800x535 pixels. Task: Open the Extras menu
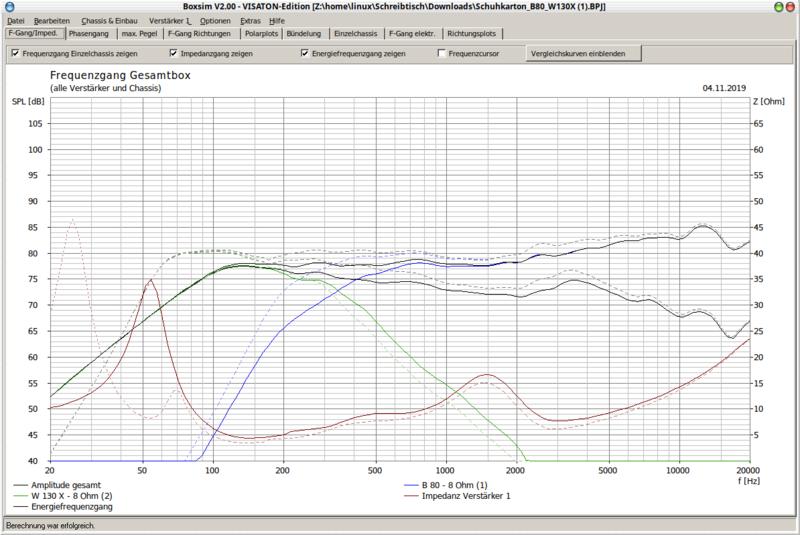(250, 20)
